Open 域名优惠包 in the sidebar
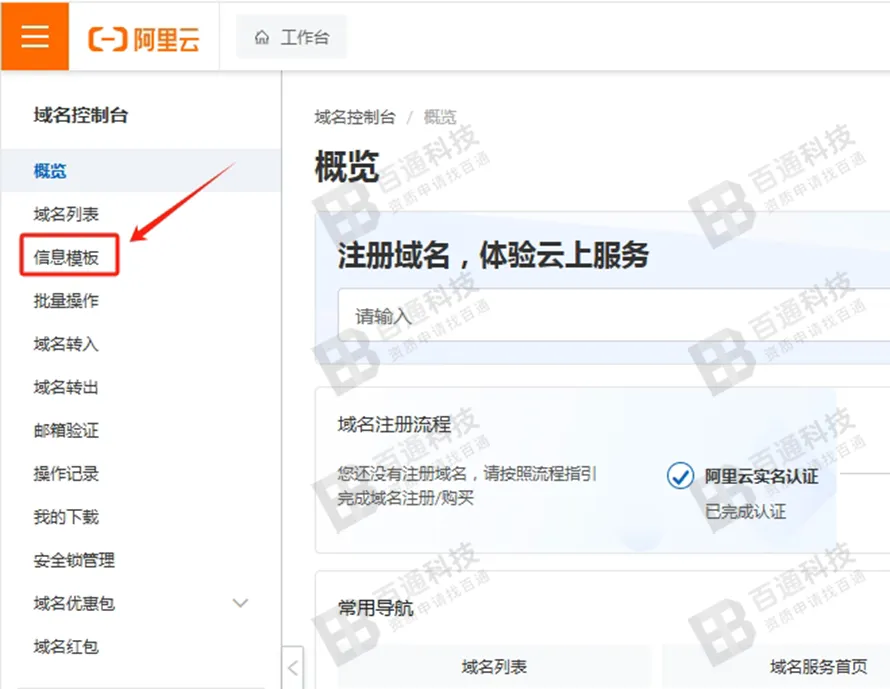This screenshot has height=689, width=890. click(x=74, y=603)
